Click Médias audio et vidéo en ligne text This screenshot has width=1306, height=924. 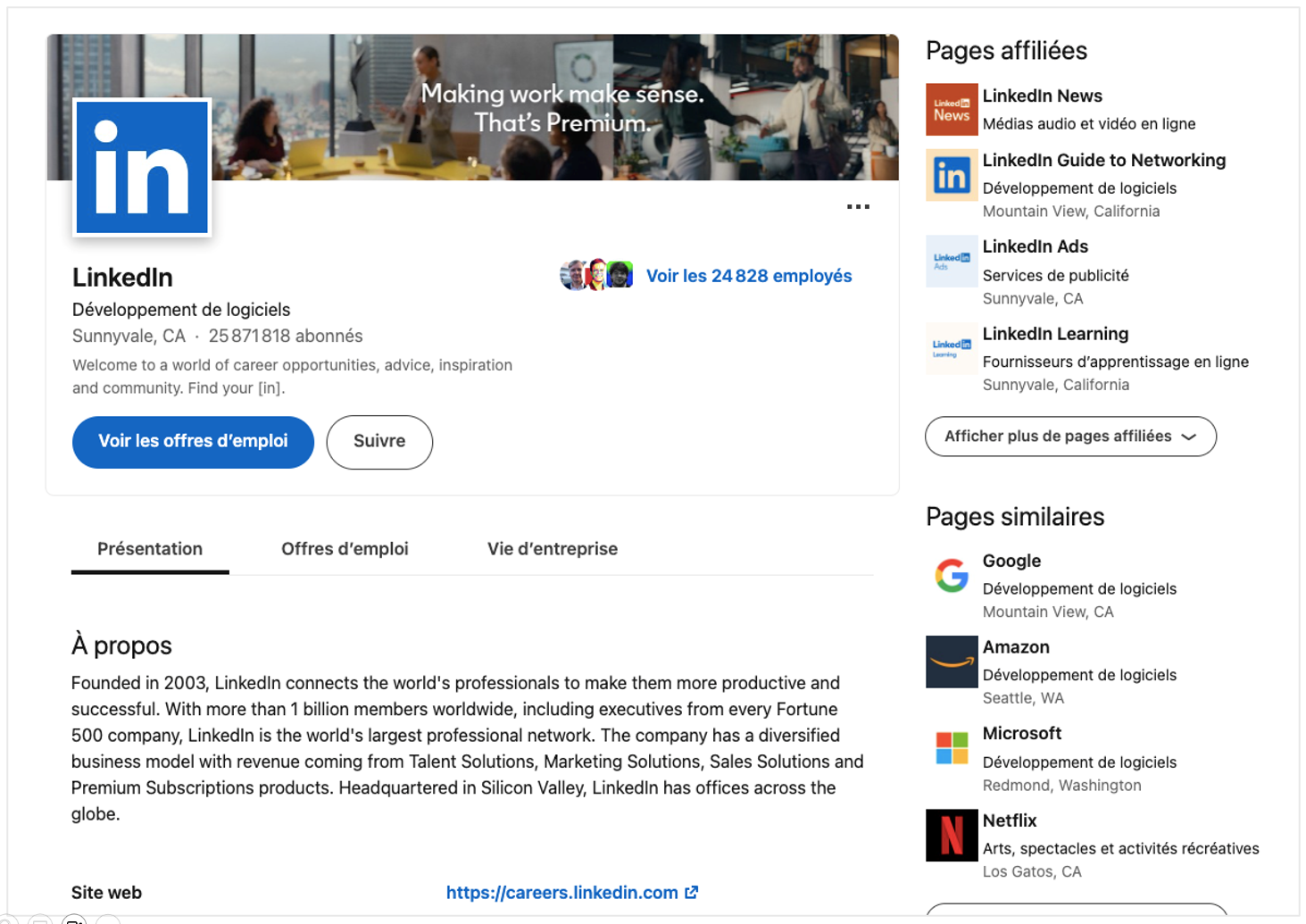pyautogui.click(x=1089, y=124)
